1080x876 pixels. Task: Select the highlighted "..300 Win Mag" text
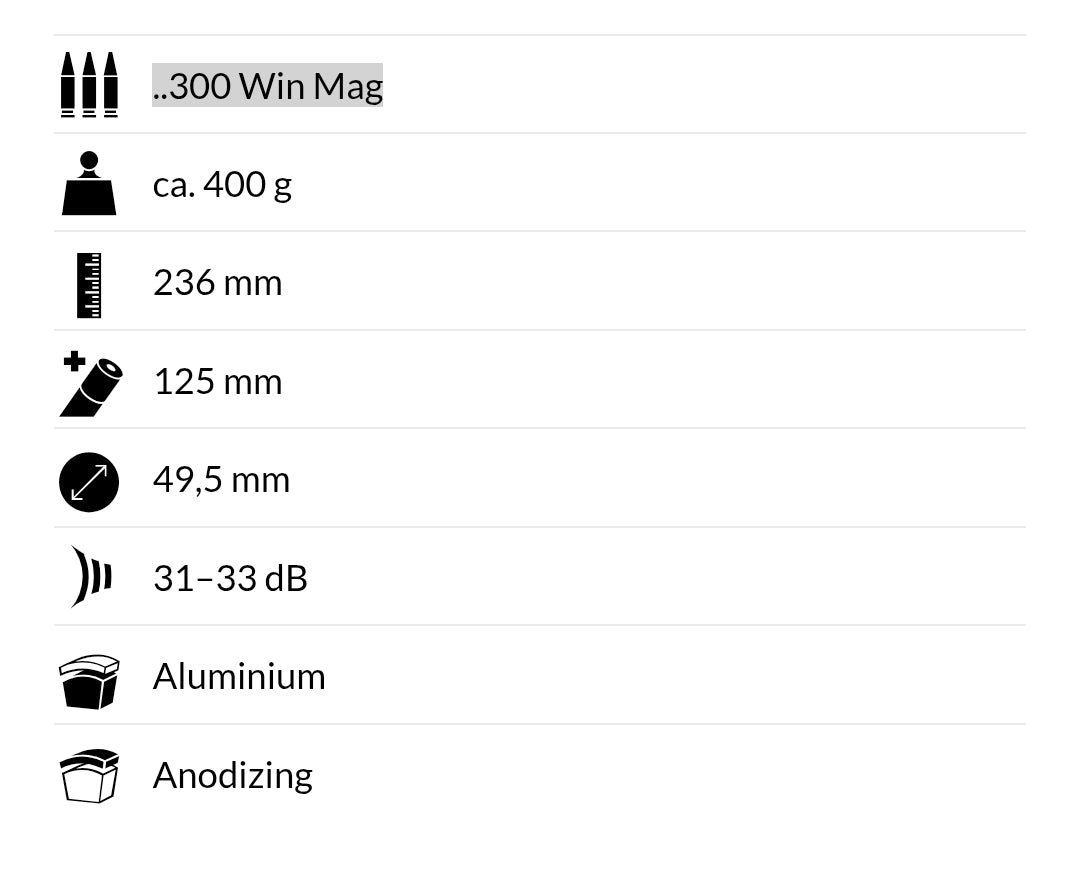pos(267,86)
